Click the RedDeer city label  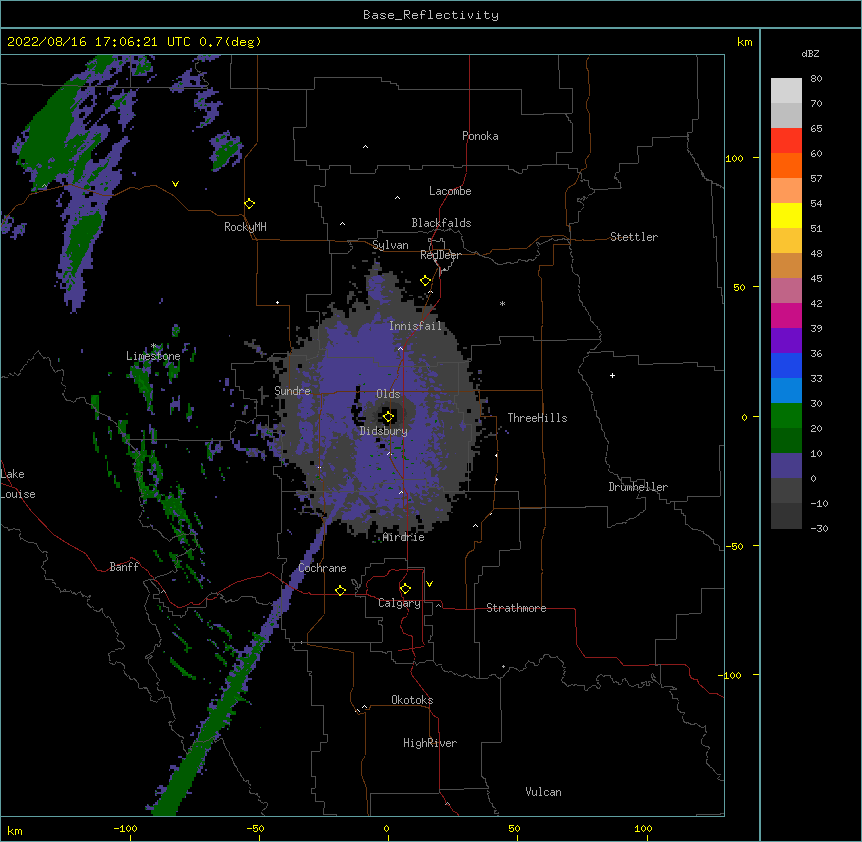440,255
